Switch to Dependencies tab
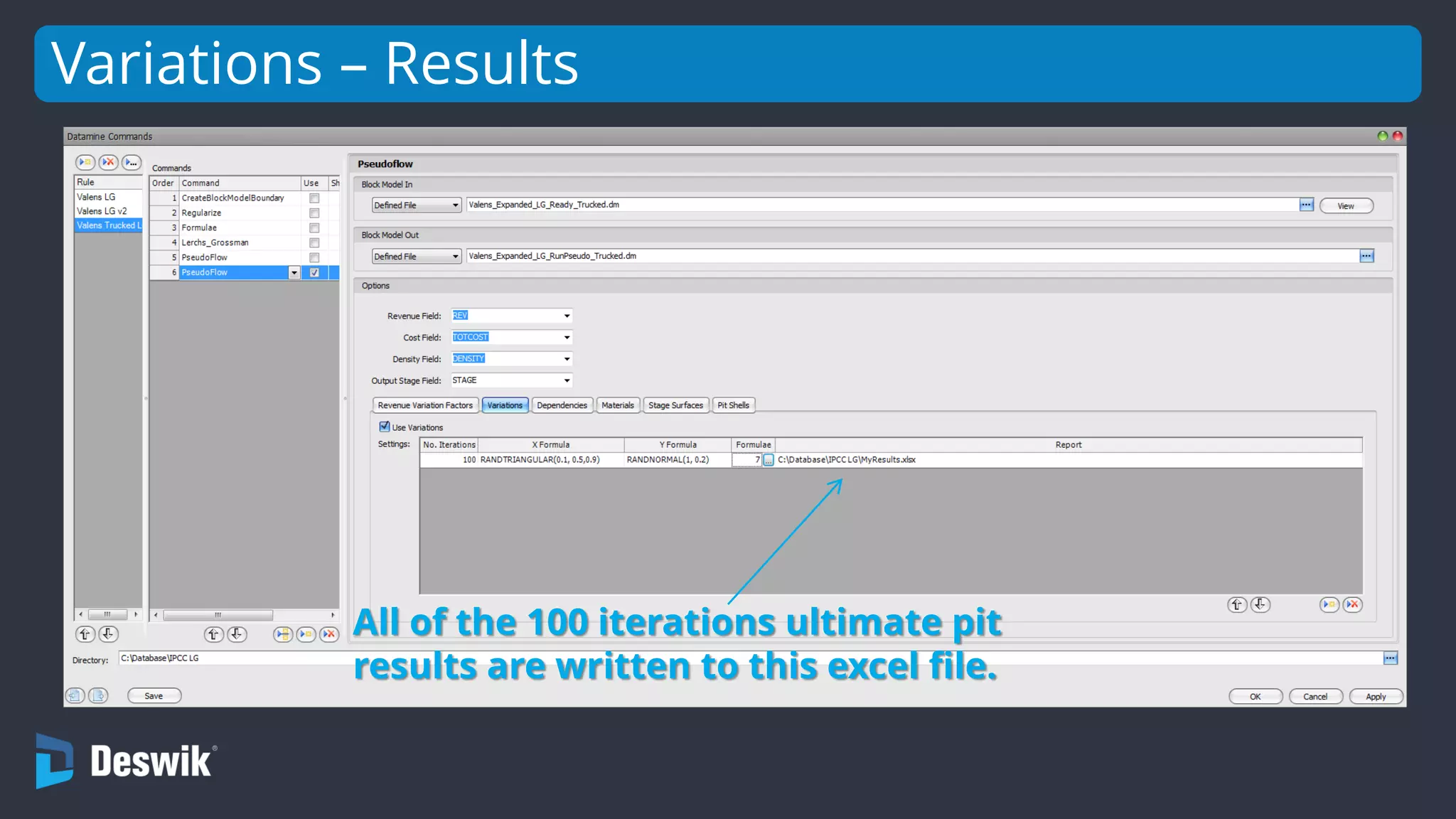 point(562,405)
